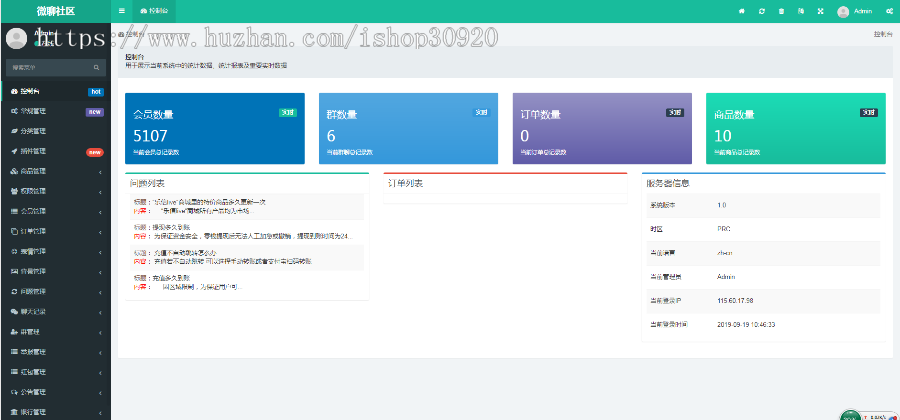Click the group icon beside 权限管理
The image size is (900, 420).
pyautogui.click(x=14, y=191)
